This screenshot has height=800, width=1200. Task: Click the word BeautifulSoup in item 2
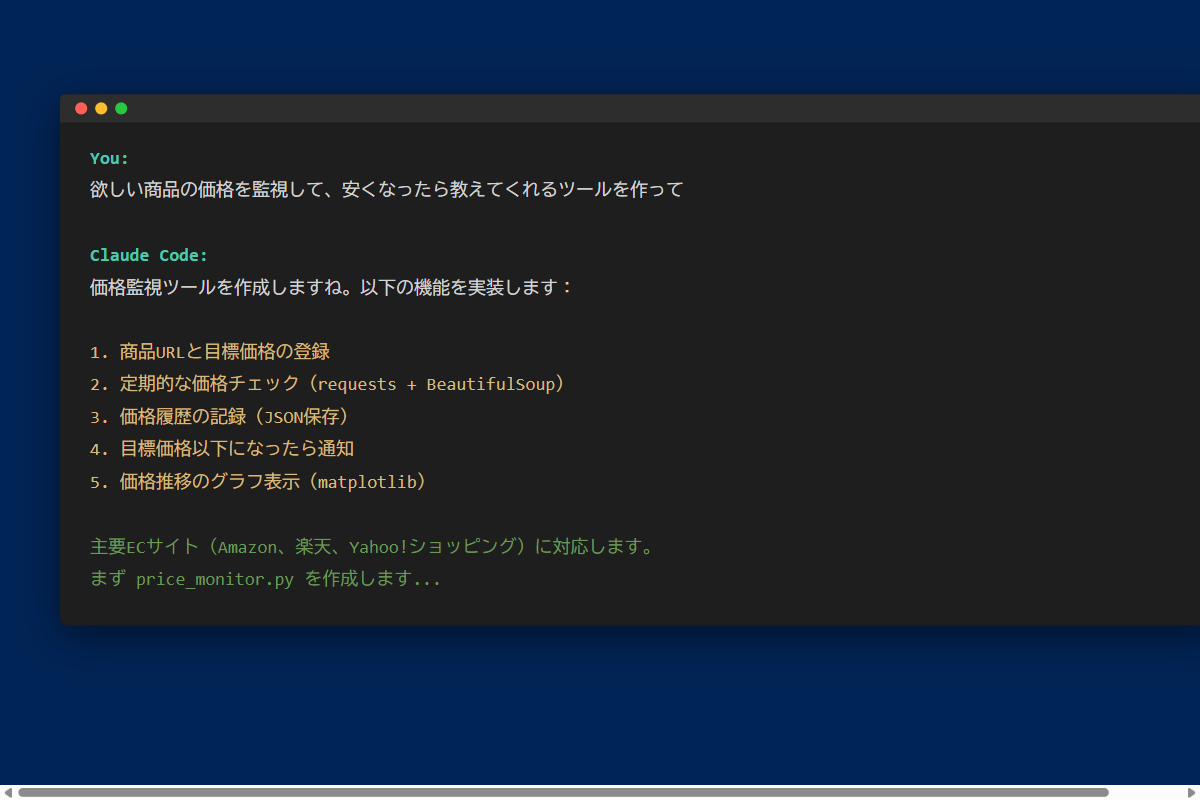click(x=490, y=384)
